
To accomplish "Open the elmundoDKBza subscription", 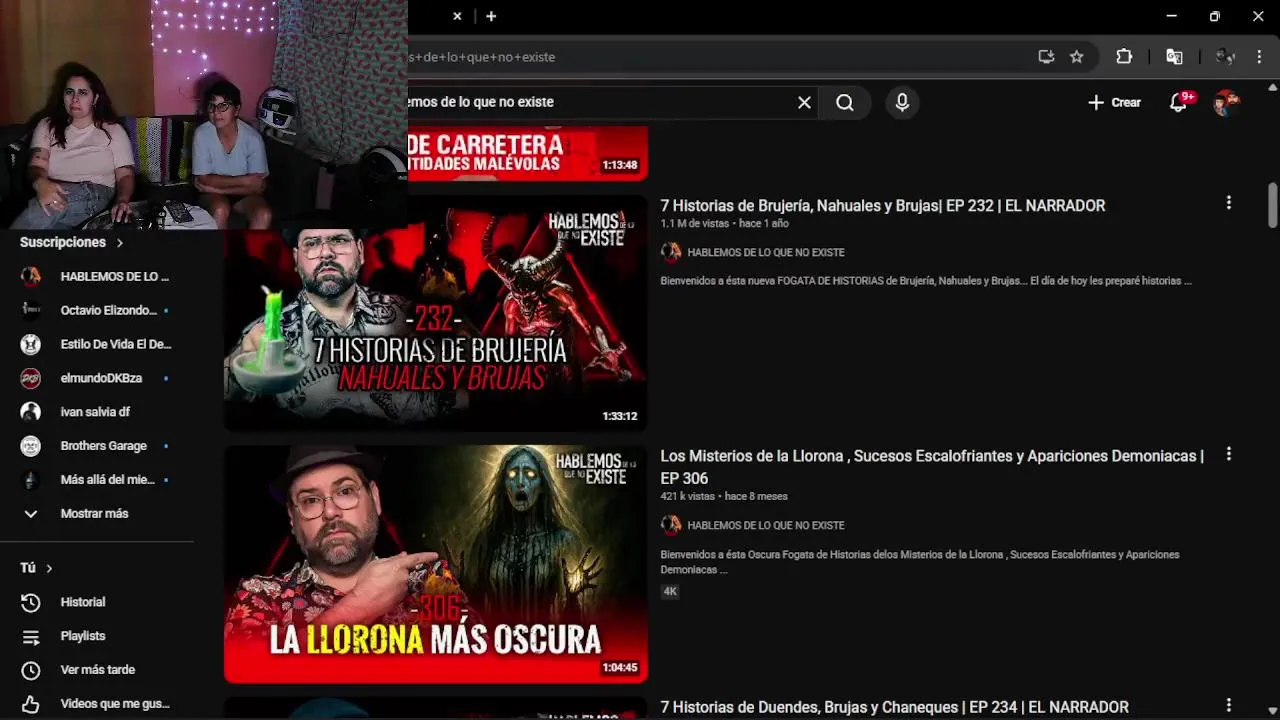I will click(x=97, y=378).
